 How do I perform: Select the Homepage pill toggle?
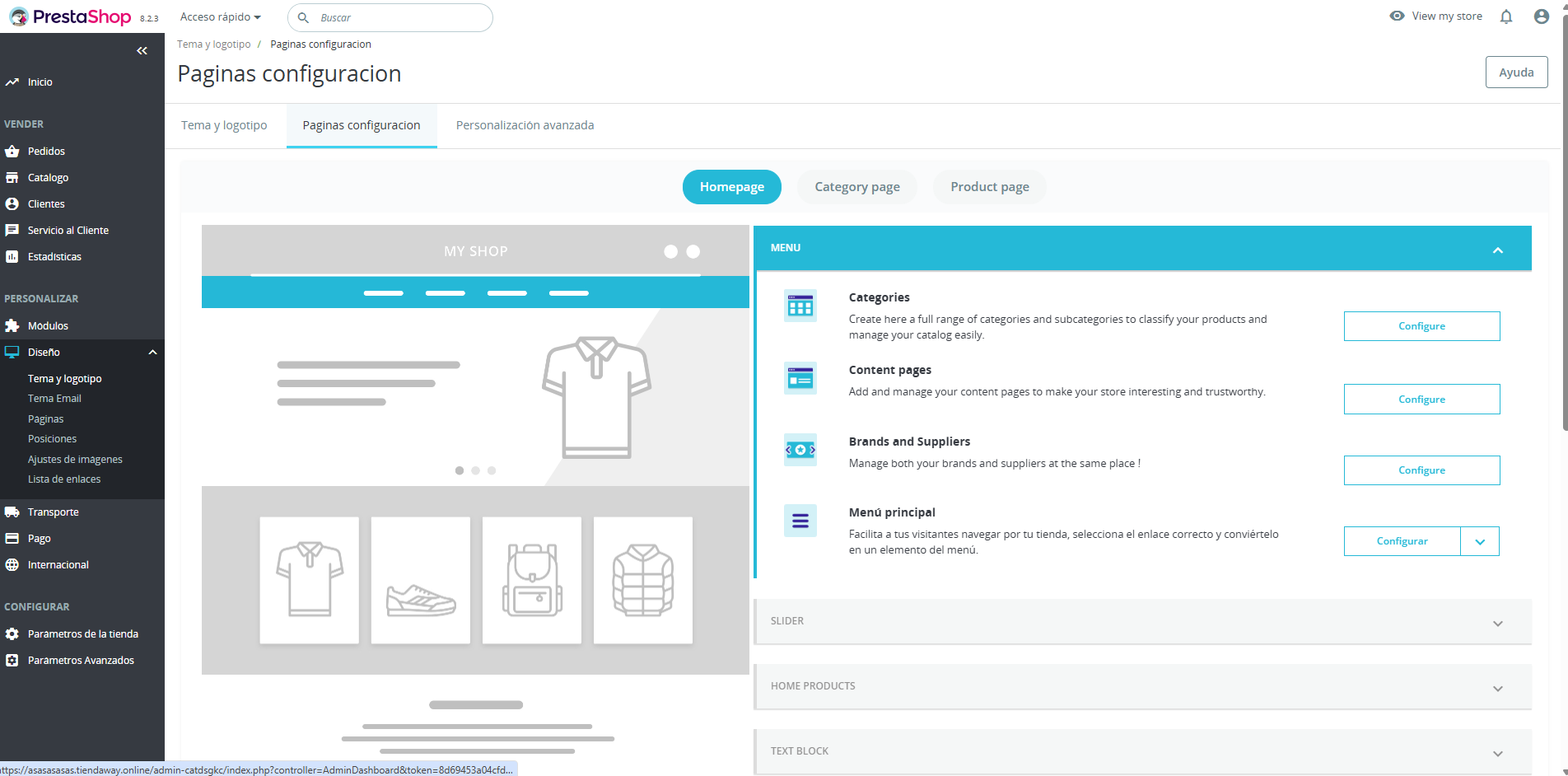click(731, 187)
